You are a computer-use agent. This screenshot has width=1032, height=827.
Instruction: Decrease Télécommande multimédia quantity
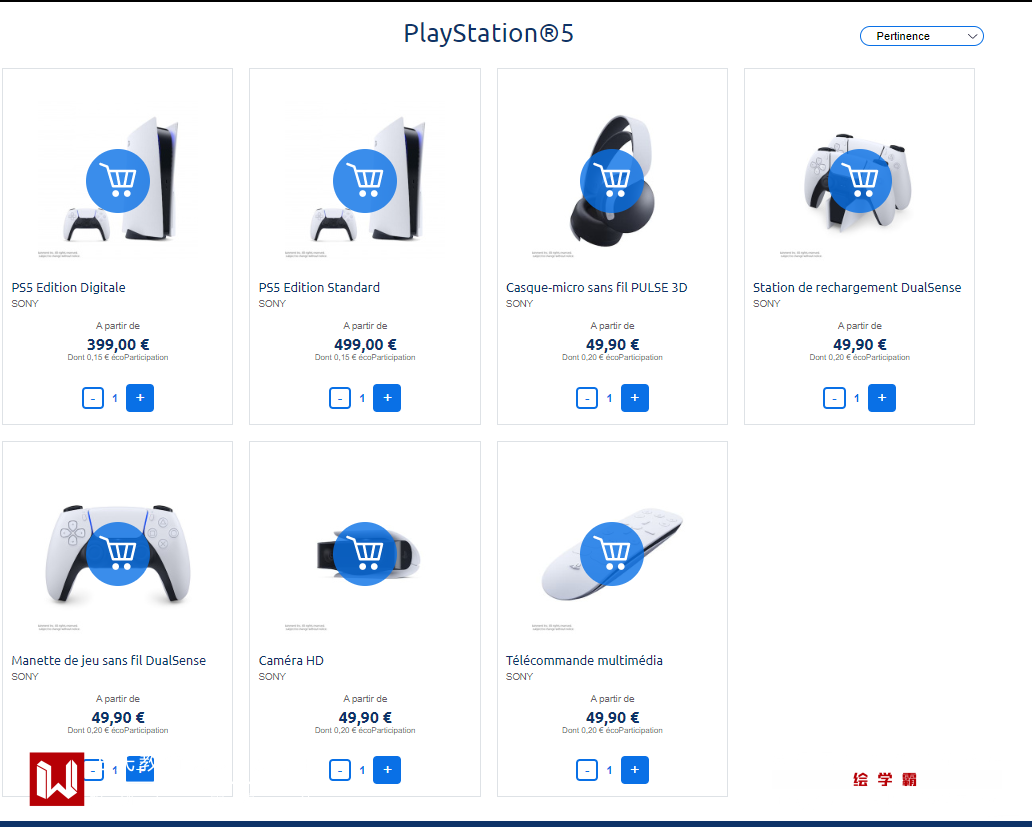click(x=587, y=770)
